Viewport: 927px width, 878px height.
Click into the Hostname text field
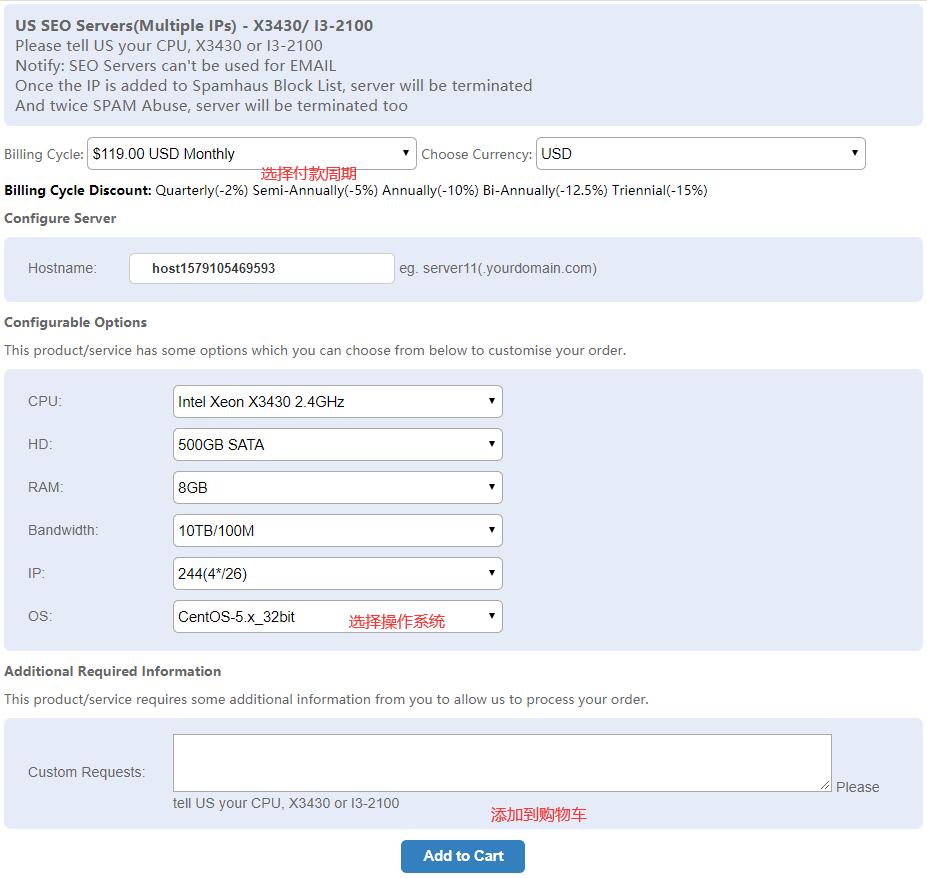pyautogui.click(x=261, y=268)
